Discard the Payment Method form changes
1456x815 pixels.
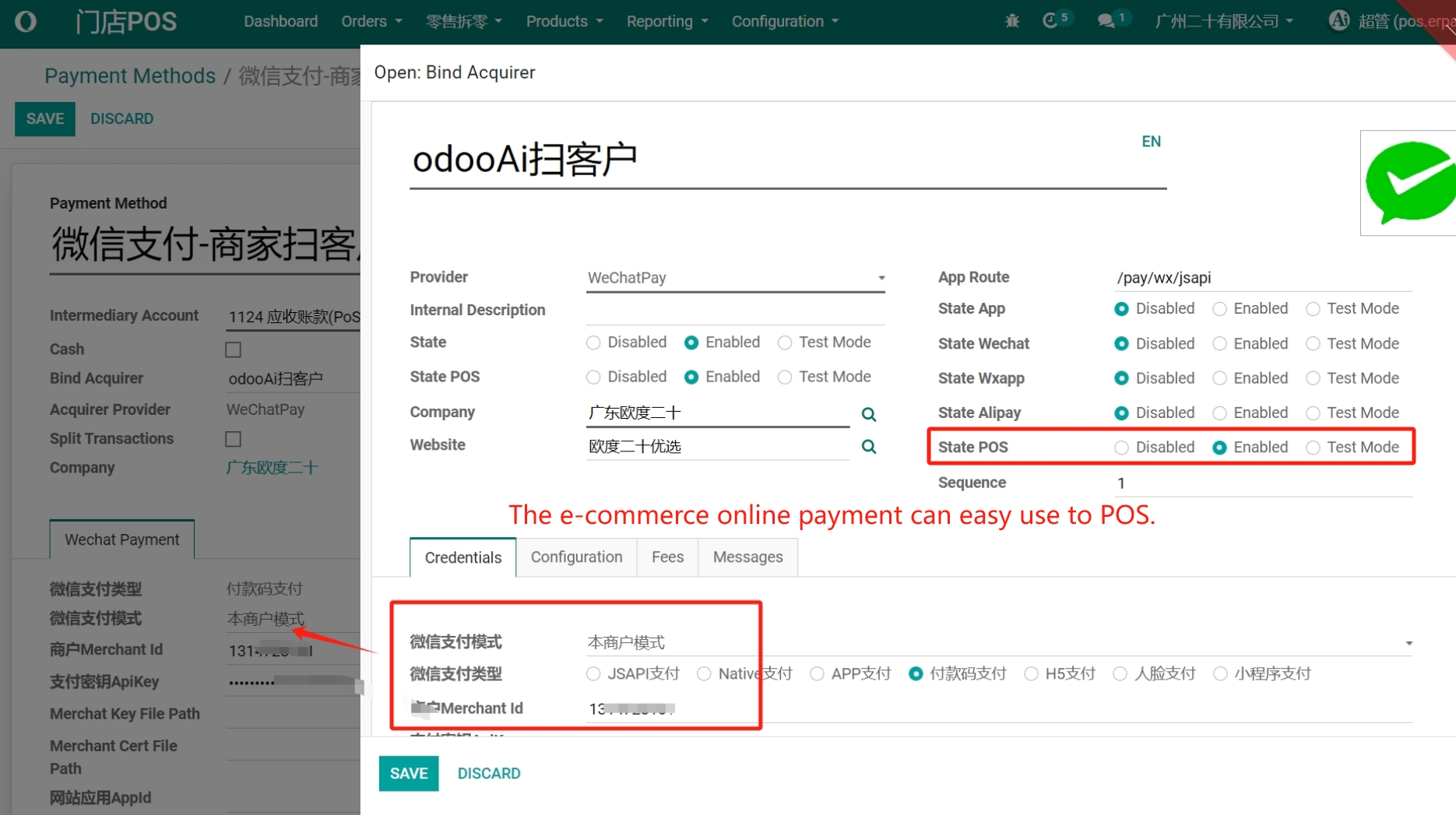tap(122, 119)
